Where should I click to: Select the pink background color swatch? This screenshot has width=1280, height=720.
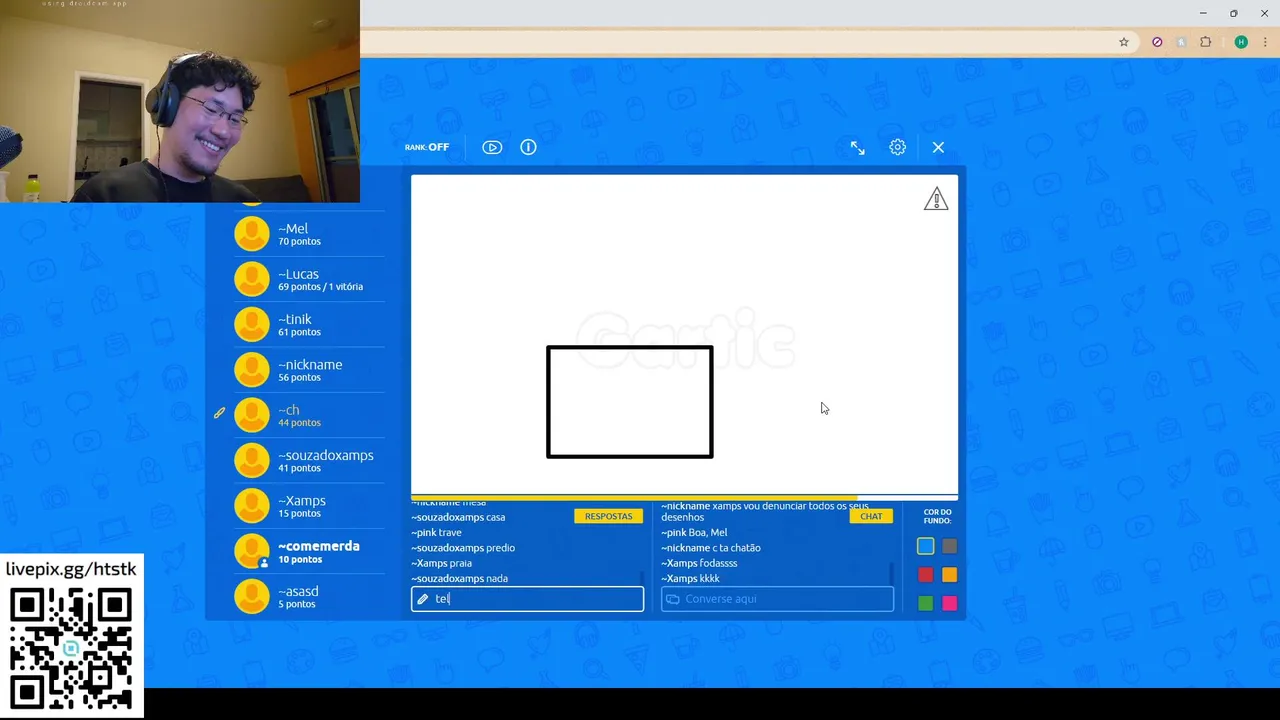click(x=950, y=603)
